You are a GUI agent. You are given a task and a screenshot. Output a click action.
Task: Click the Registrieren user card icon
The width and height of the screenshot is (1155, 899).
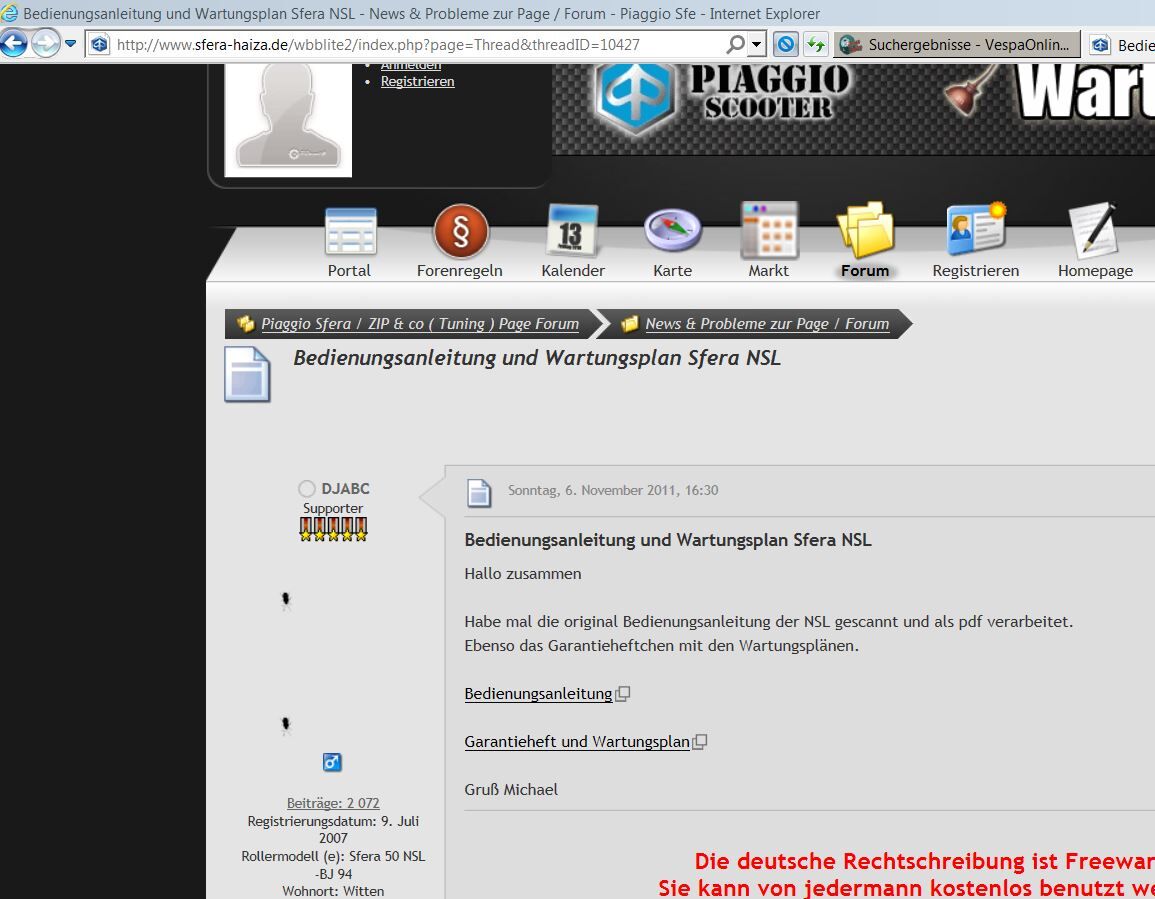pyautogui.click(x=975, y=230)
